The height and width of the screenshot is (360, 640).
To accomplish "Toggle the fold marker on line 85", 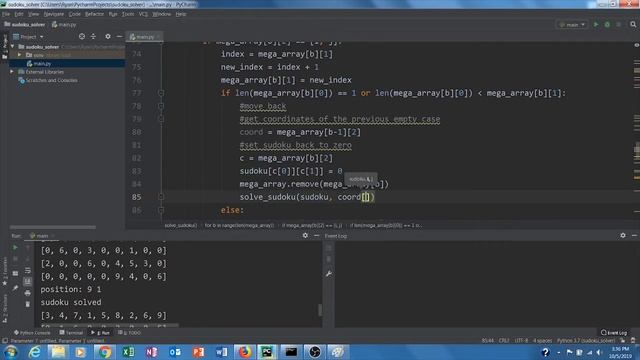I will (161, 197).
